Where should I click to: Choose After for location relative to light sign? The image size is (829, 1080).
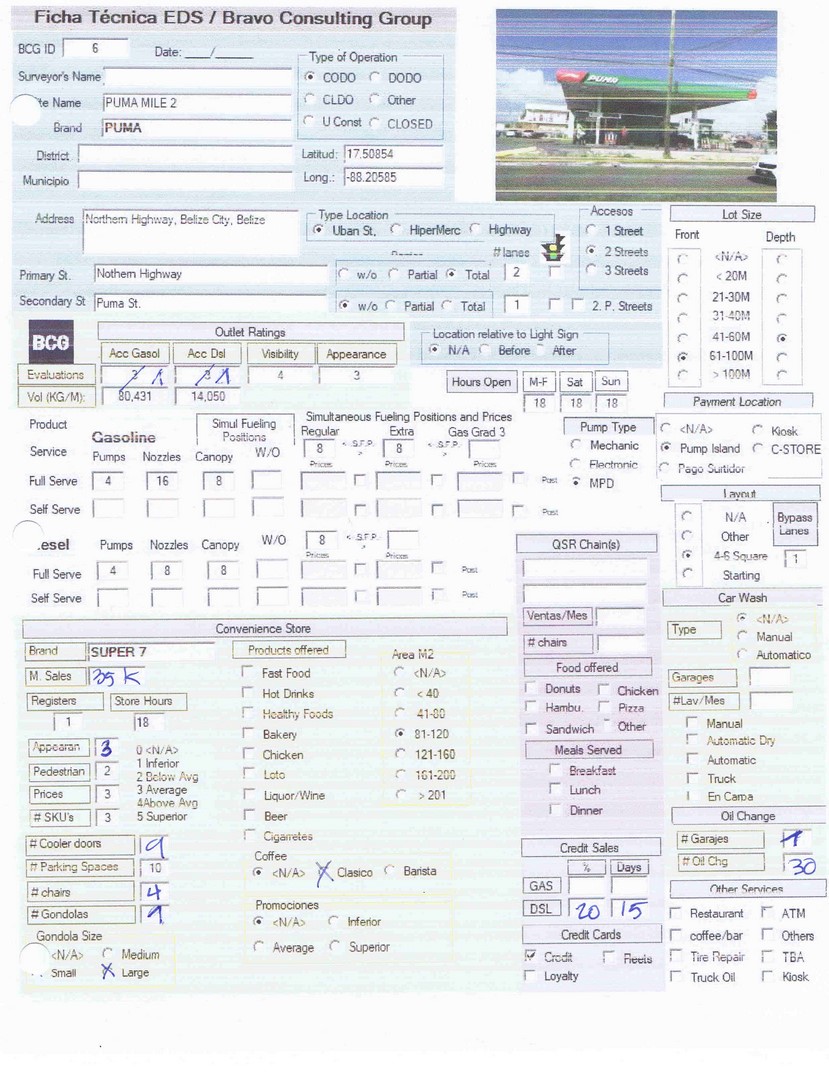pos(541,350)
